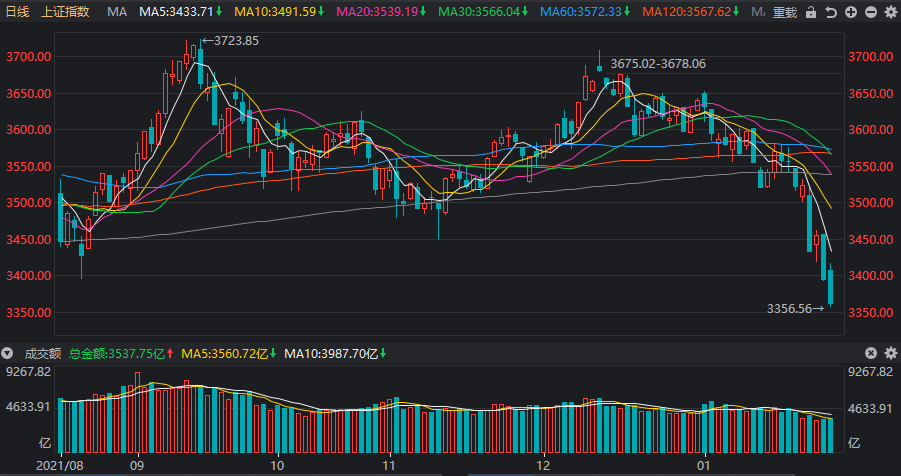Close the 成交额 volume panel

click(x=871, y=353)
